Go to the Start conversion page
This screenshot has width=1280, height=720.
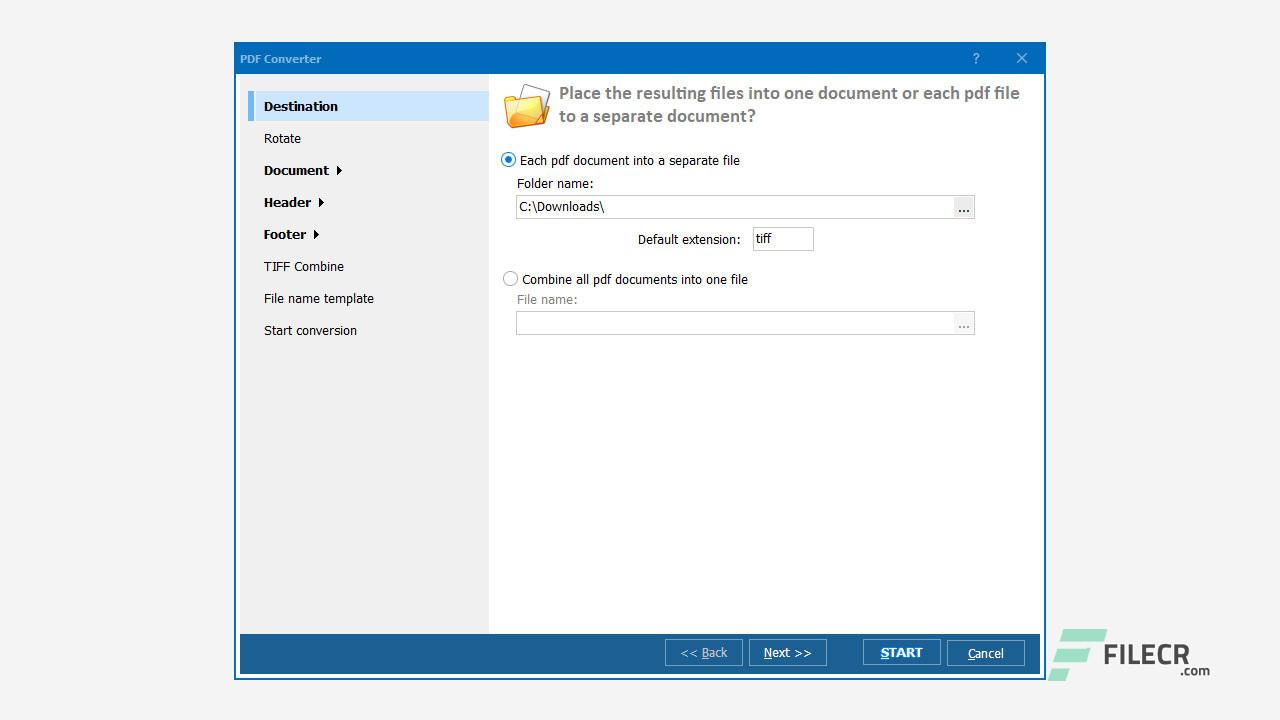(310, 330)
